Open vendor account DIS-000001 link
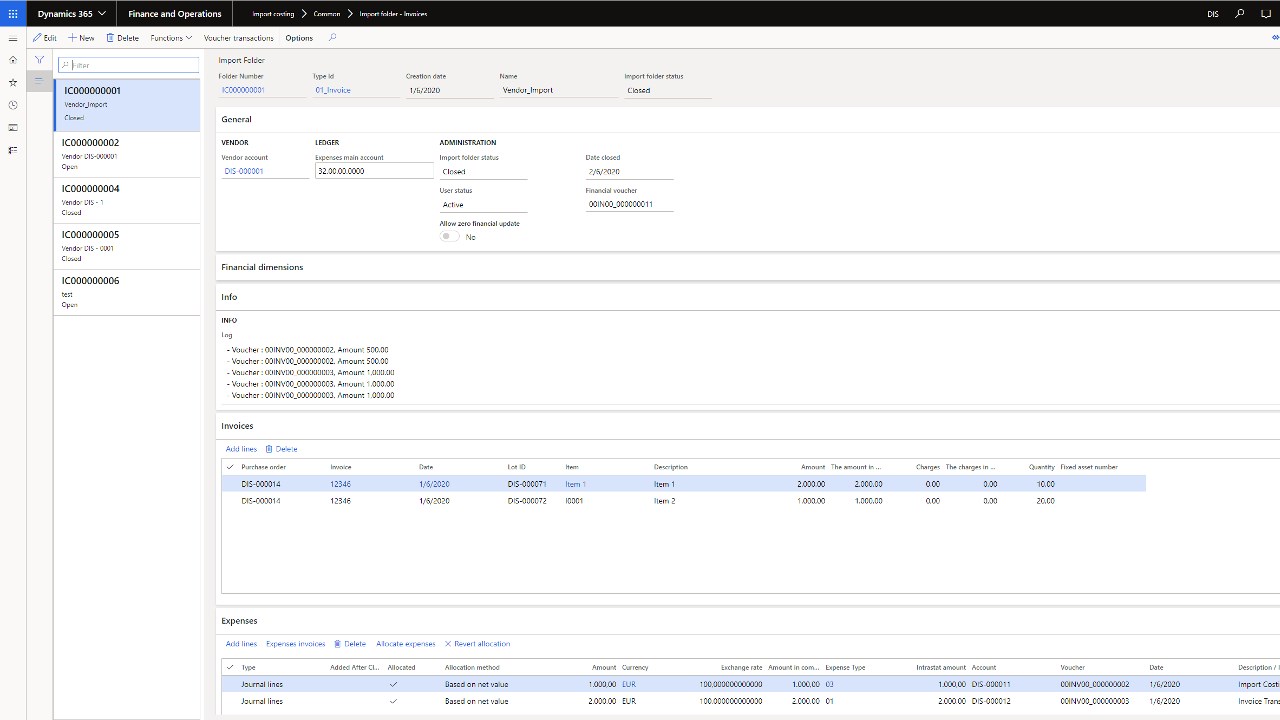Image resolution: width=1280 pixels, height=720 pixels. tap(245, 171)
